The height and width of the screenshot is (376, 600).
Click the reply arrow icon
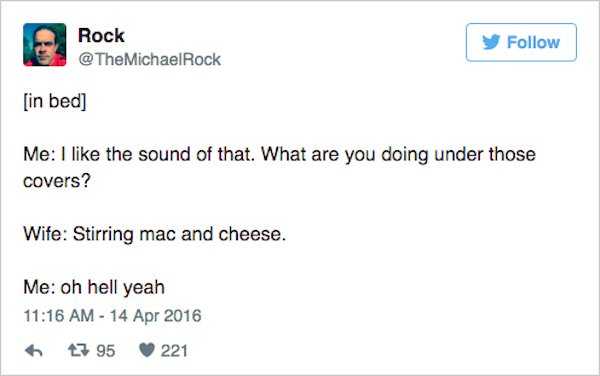pos(34,350)
